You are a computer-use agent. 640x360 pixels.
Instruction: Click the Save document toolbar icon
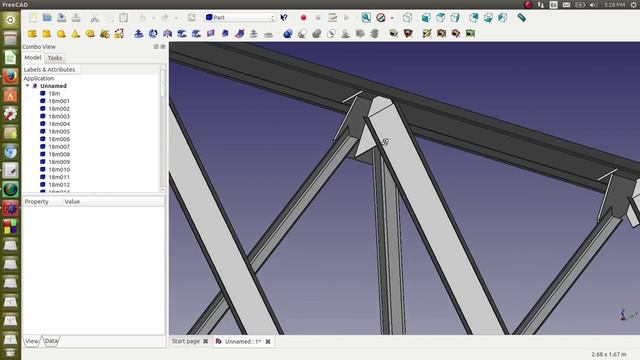coord(61,18)
